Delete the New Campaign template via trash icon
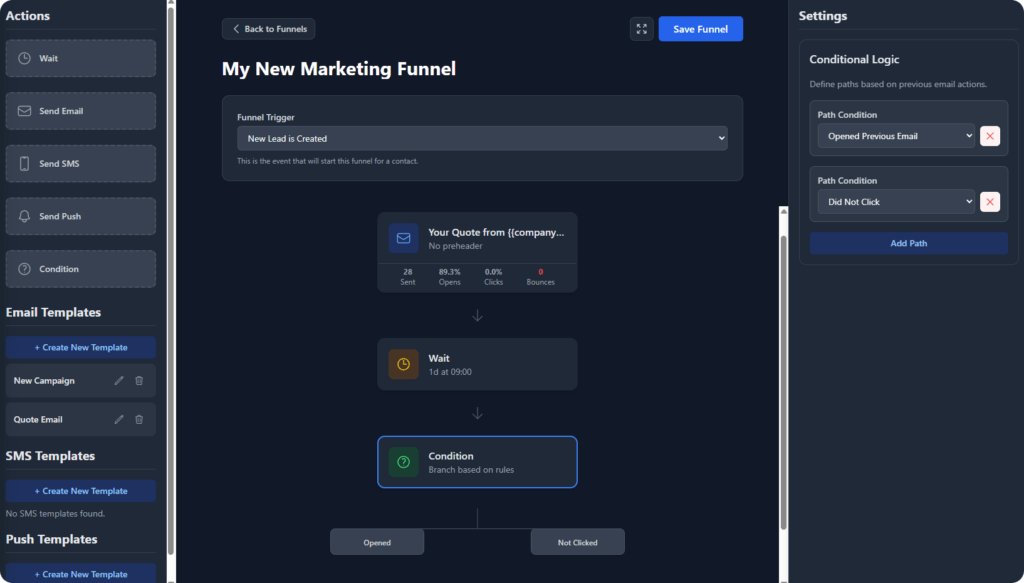The width and height of the screenshot is (1024, 583). pos(139,381)
